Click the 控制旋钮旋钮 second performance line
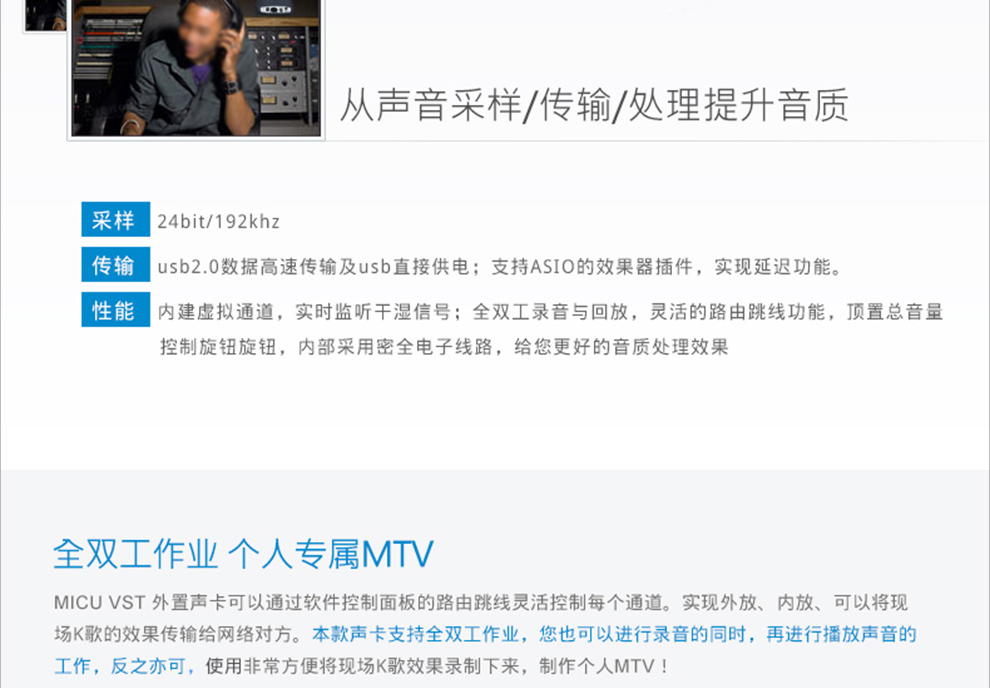Viewport: 990px width, 688px height. coord(444,347)
